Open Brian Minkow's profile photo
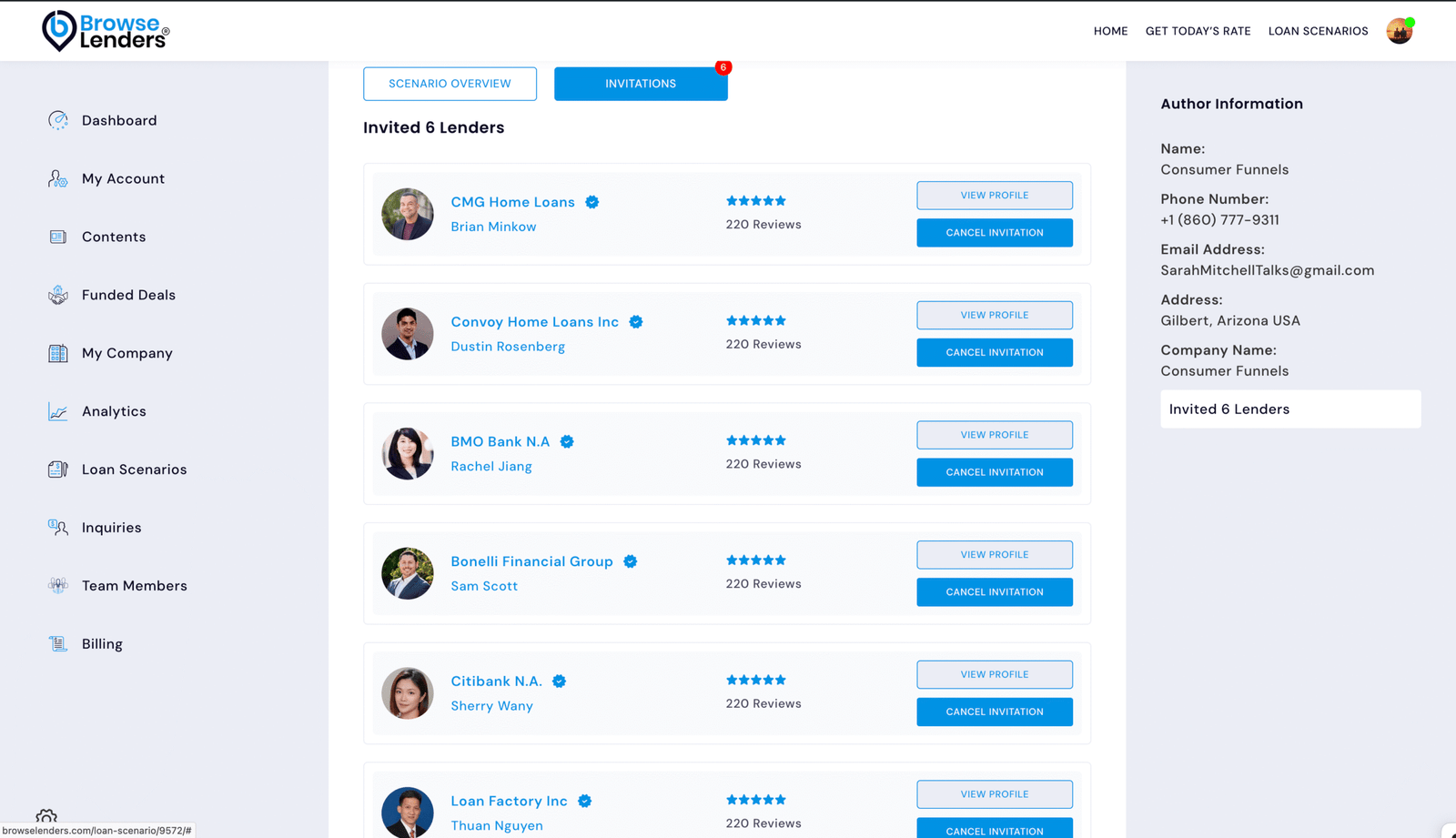 point(408,214)
